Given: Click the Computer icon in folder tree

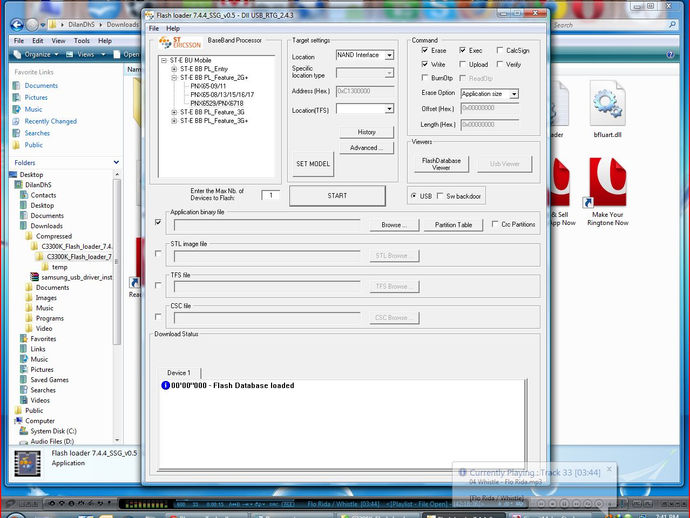Looking at the screenshot, I should [x=18, y=421].
